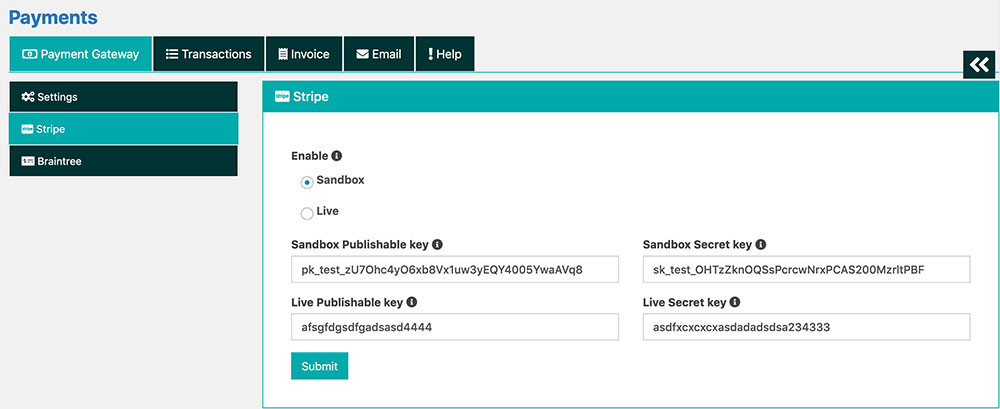Select Braintree in the sidebar

(123, 161)
